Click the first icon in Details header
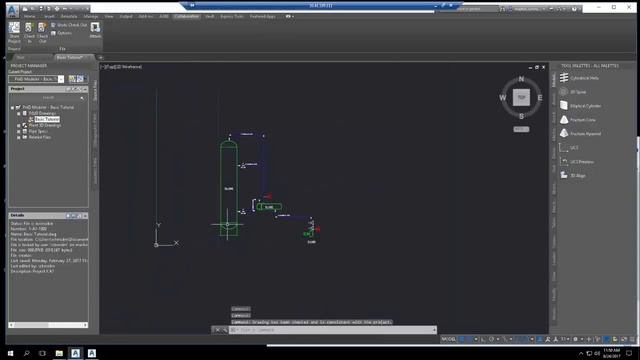 [x=68, y=216]
